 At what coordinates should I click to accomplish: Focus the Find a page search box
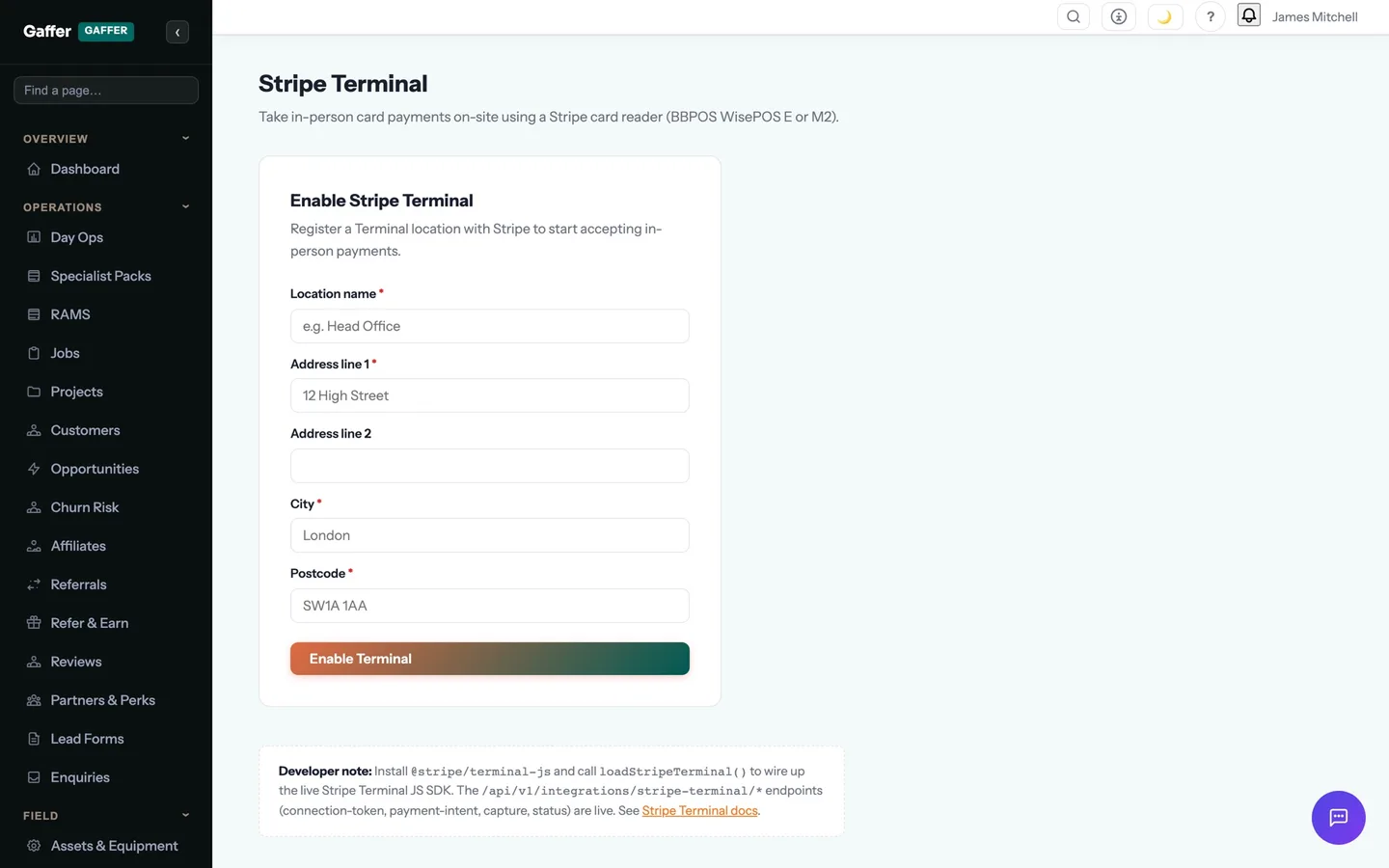coord(106,90)
